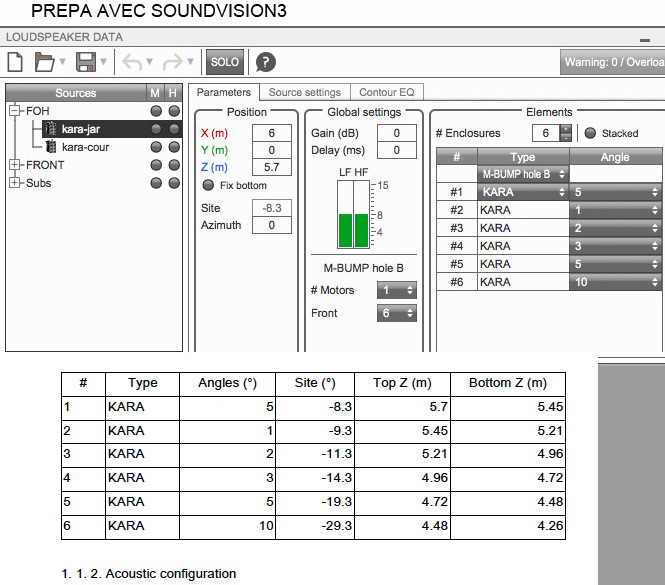This screenshot has width=665, height=585.
Task: Toggle mute for Subs group
Action: [156, 183]
